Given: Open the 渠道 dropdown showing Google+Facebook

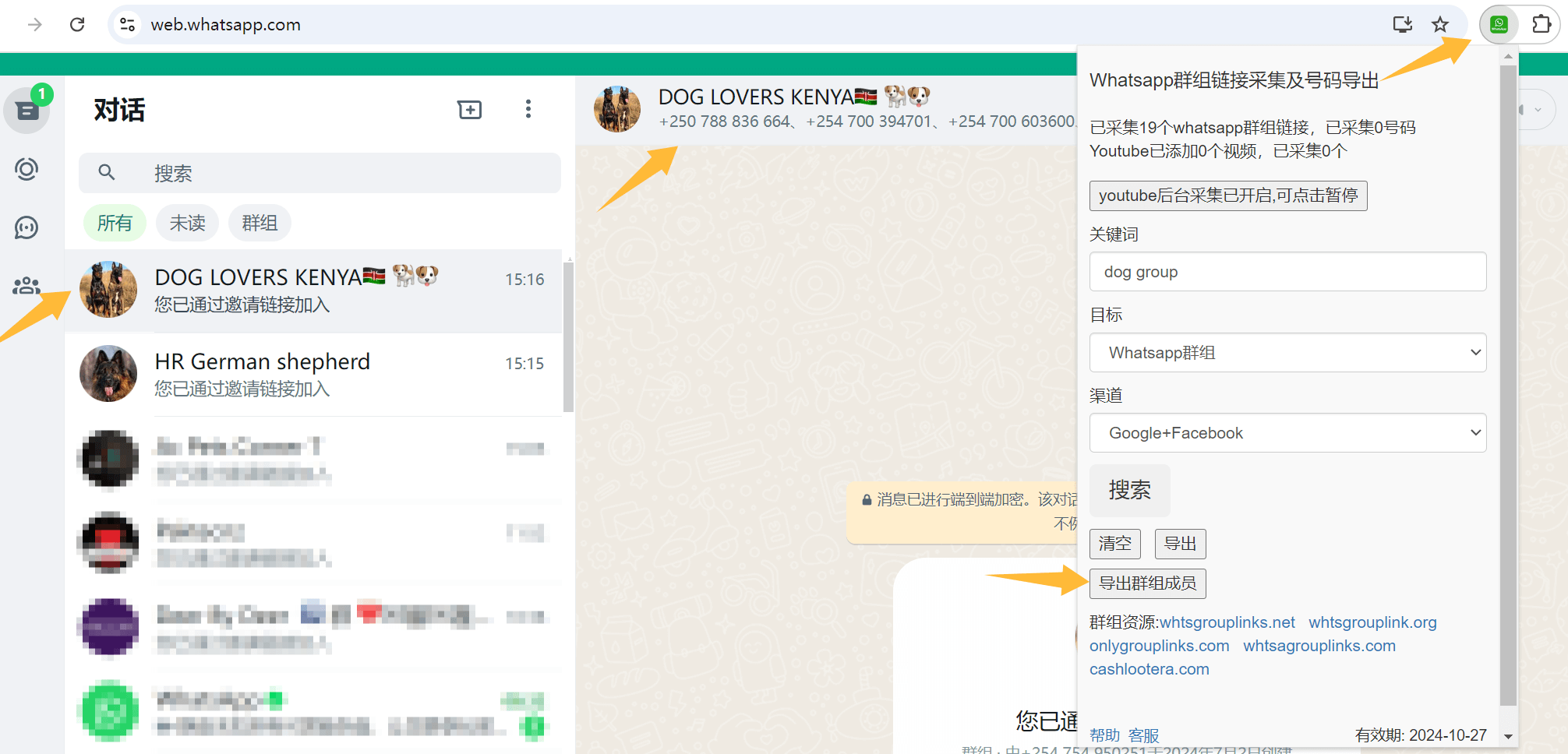Looking at the screenshot, I should tap(1287, 433).
